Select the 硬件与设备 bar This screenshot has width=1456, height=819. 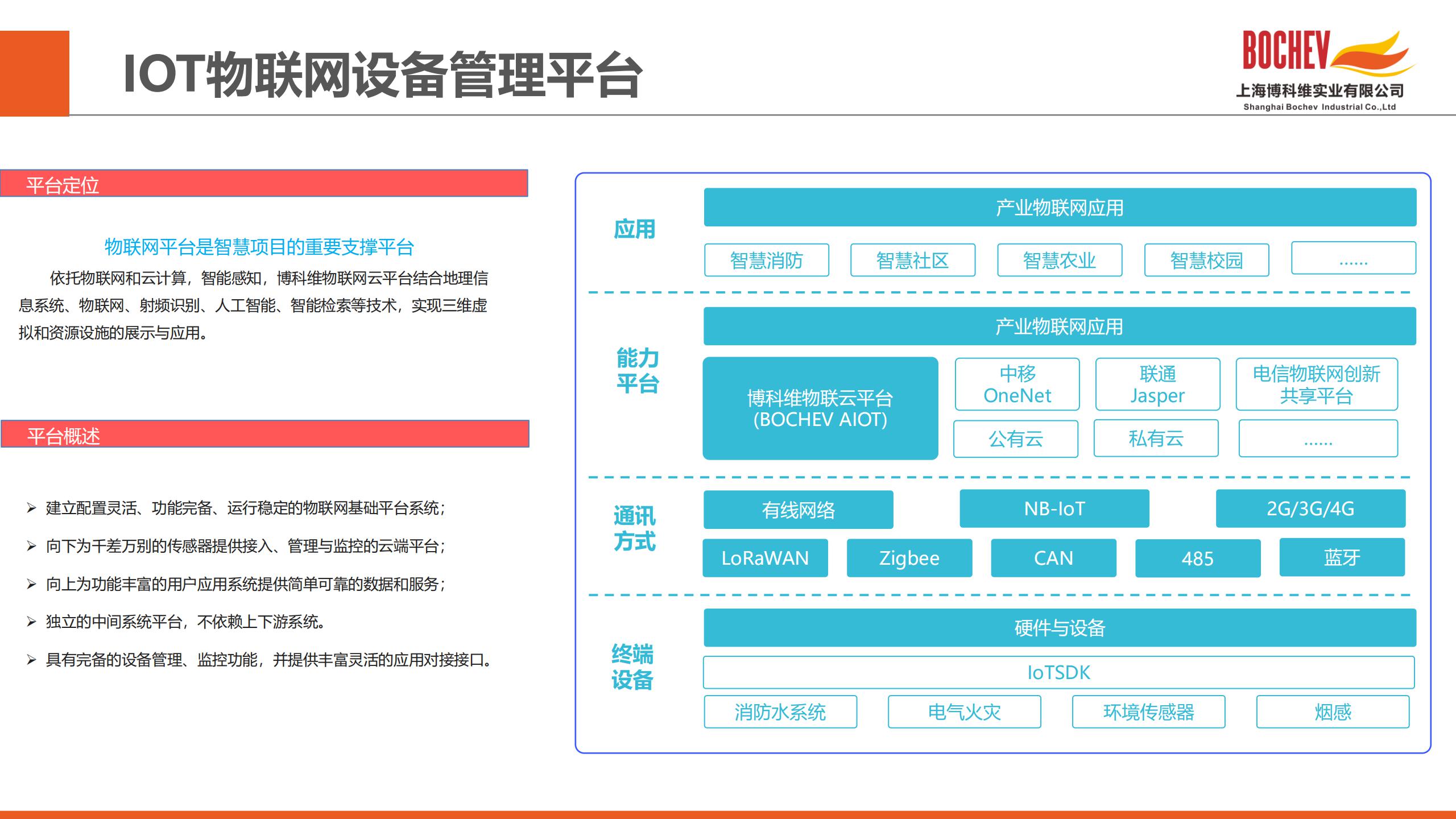coord(1060,628)
